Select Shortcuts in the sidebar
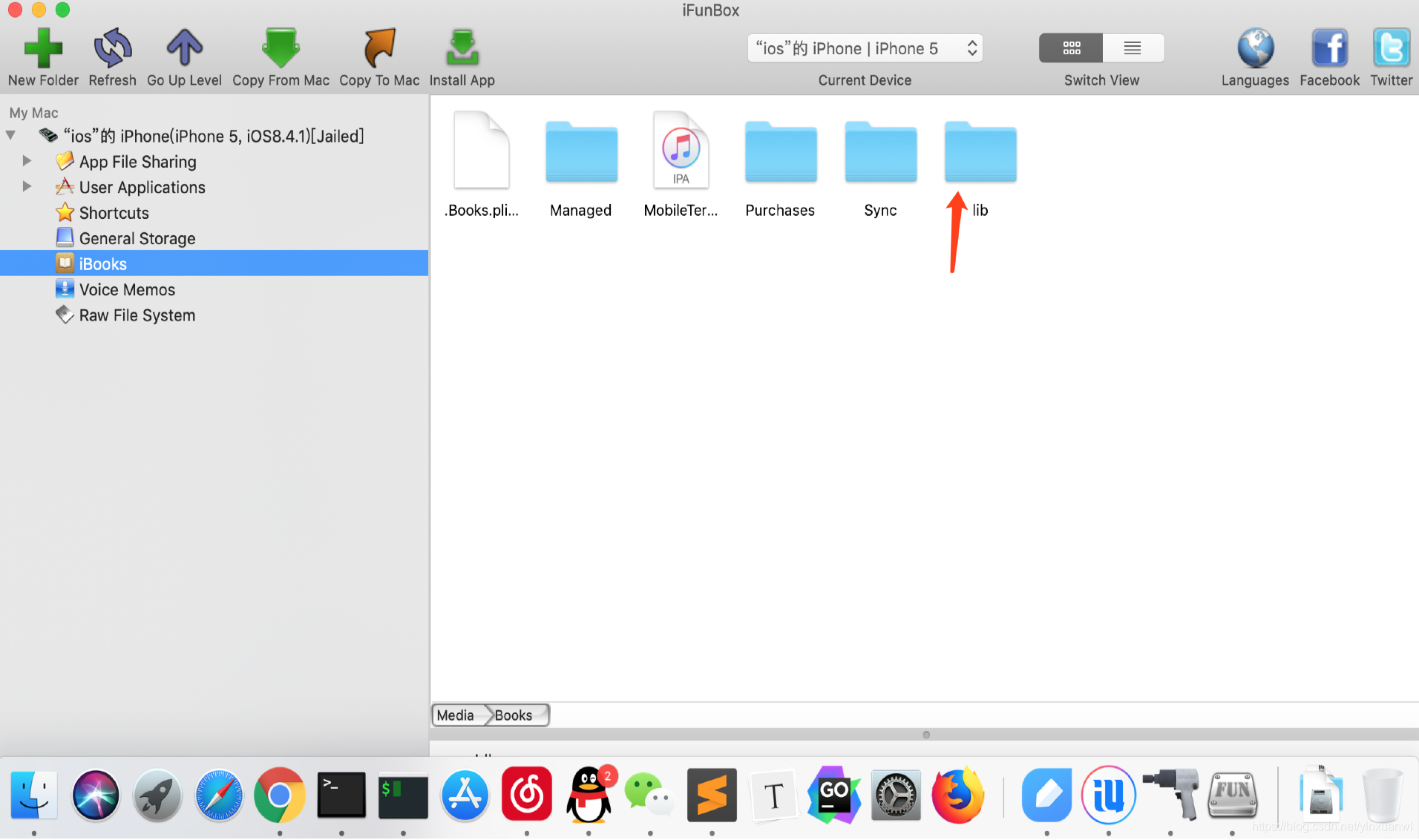The width and height of the screenshot is (1419, 840). tap(114, 213)
